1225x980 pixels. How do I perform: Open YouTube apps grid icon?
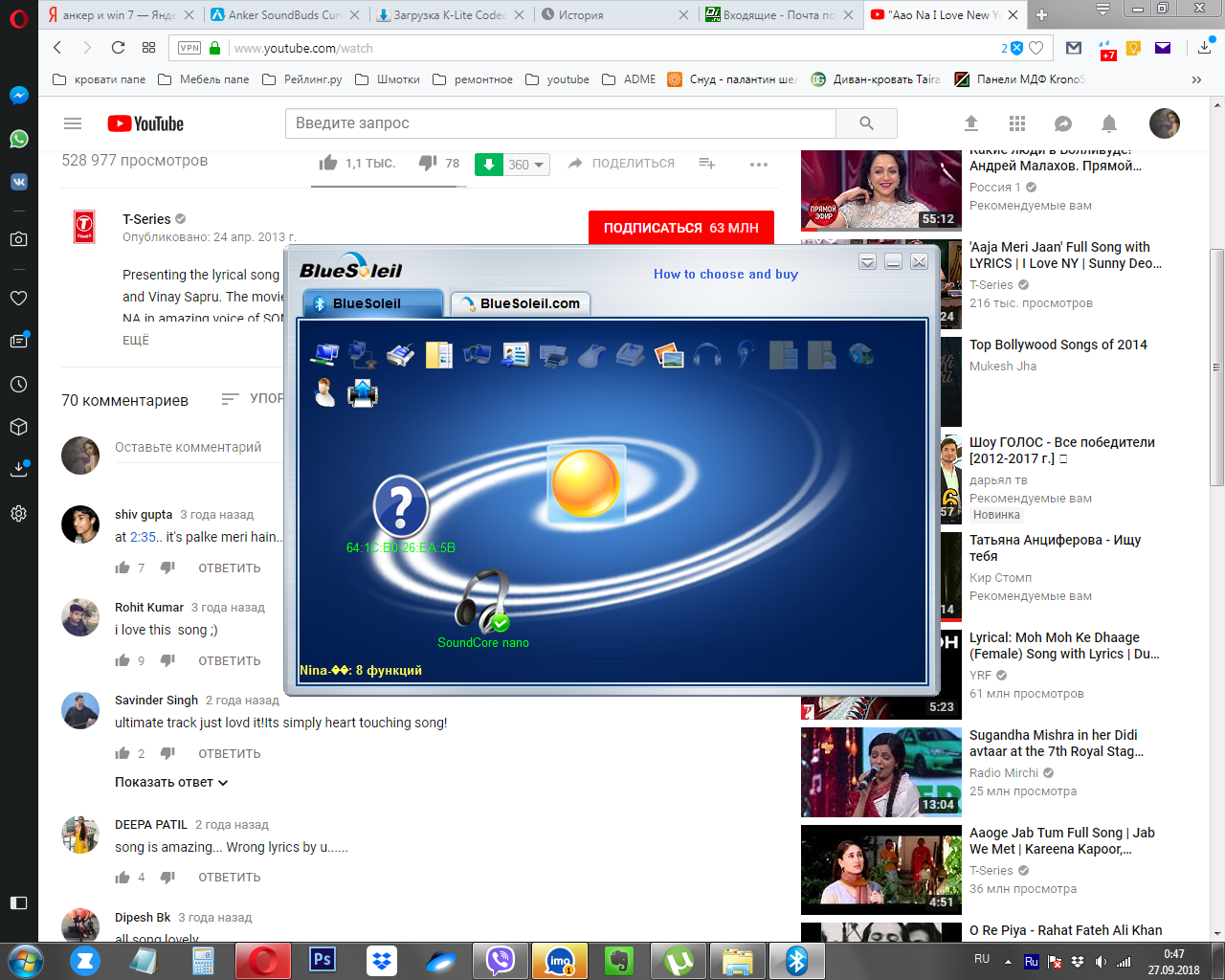[1017, 123]
